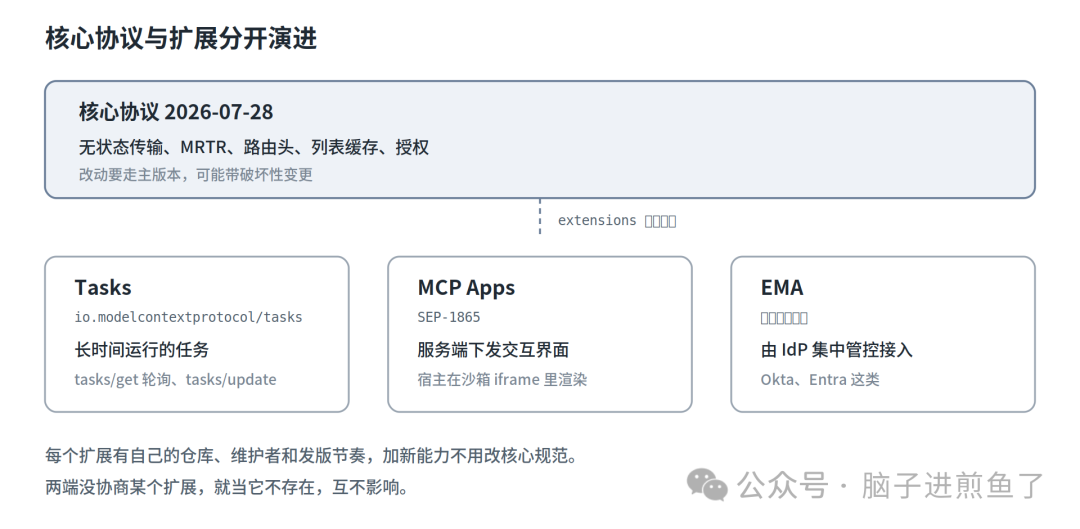Click the text 由 IdP 集中管控接入
Screen dimensions: 1080x529
(x=836, y=350)
